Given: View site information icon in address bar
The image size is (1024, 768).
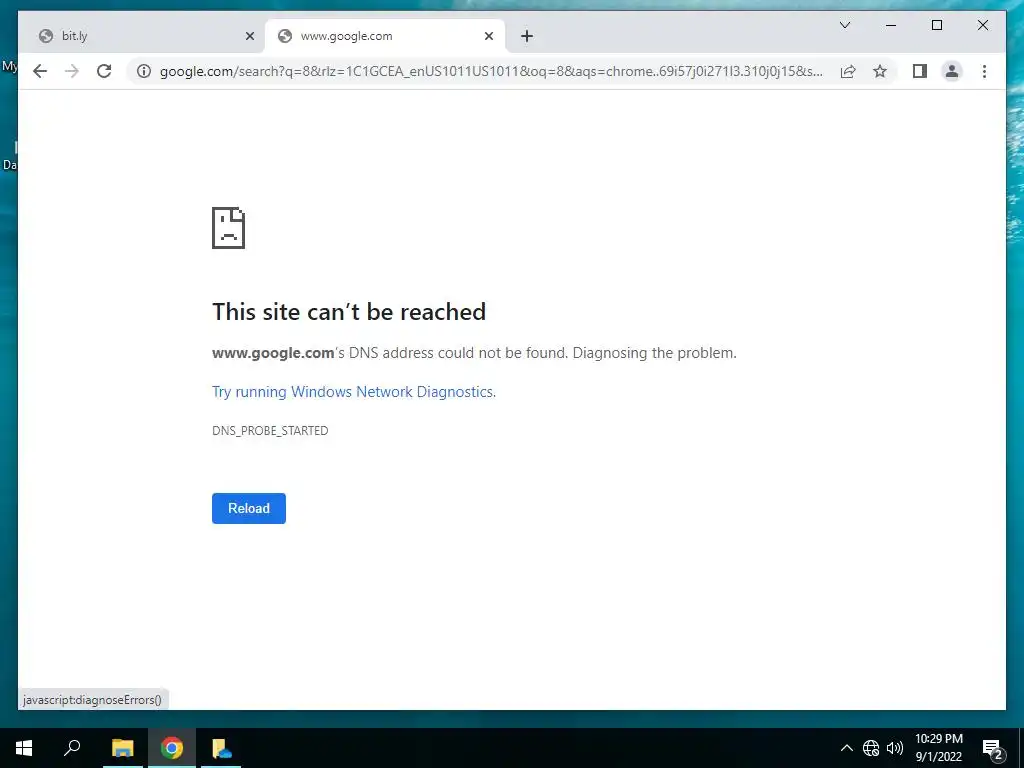Looking at the screenshot, I should 144,71.
